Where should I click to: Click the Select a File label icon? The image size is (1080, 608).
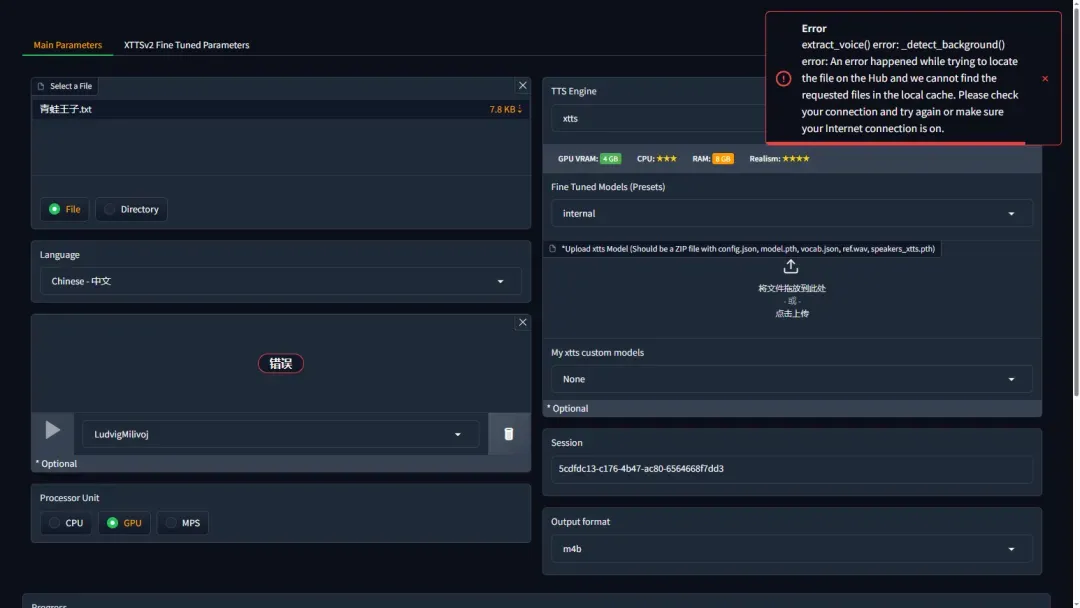(41, 86)
